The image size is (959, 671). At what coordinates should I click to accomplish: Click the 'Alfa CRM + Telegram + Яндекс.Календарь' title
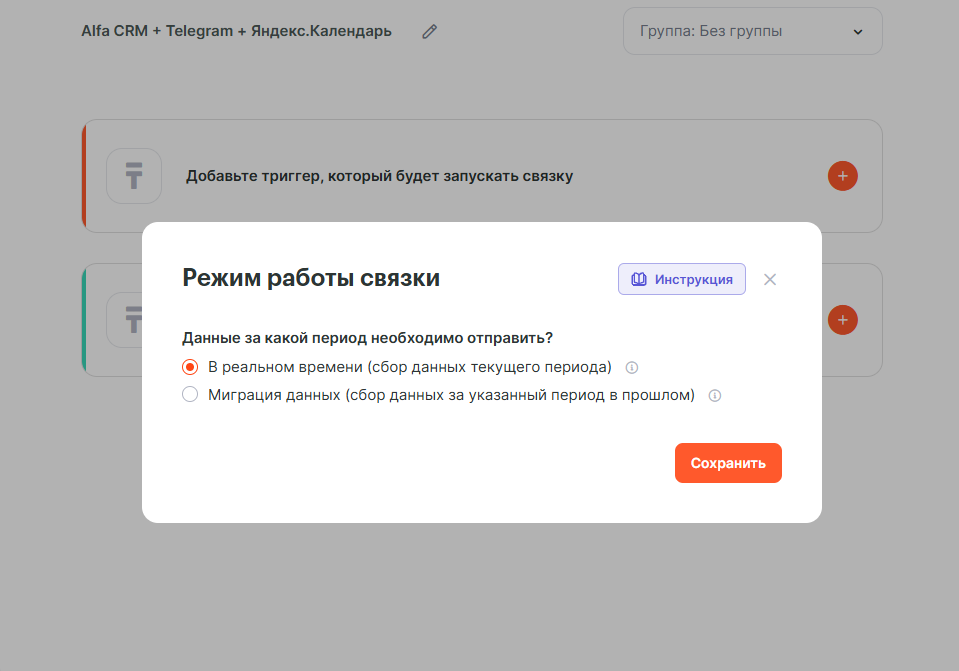pyautogui.click(x=236, y=31)
